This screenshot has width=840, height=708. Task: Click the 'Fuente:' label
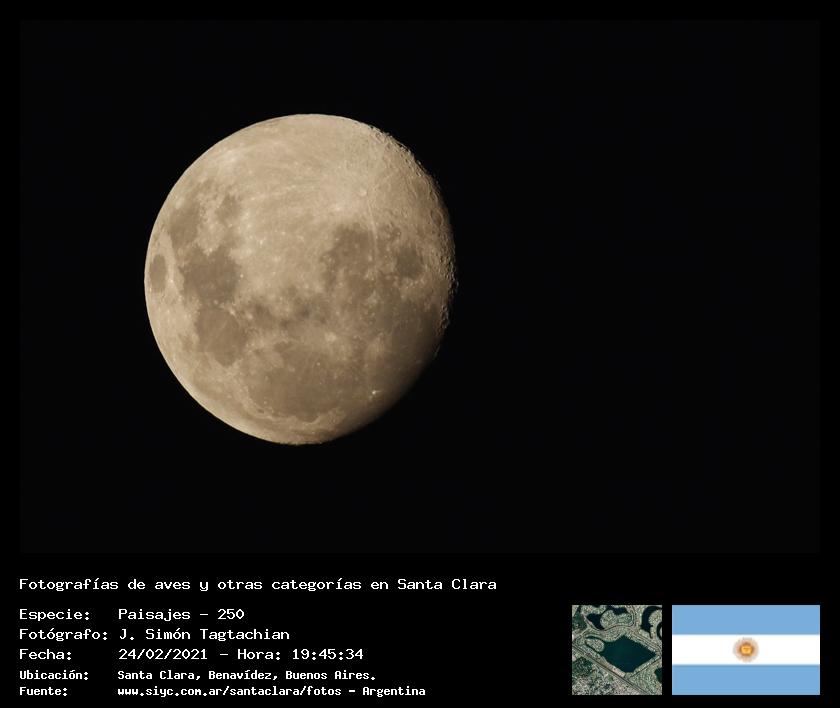click(43, 691)
